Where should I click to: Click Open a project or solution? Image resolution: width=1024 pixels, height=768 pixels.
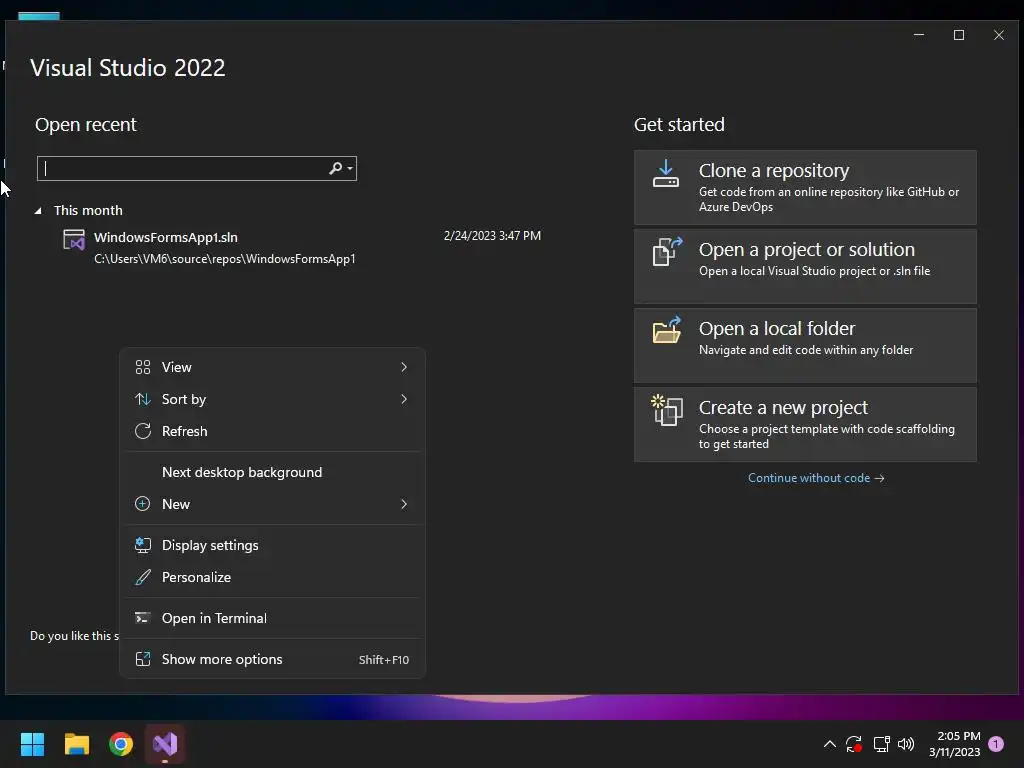click(x=805, y=266)
